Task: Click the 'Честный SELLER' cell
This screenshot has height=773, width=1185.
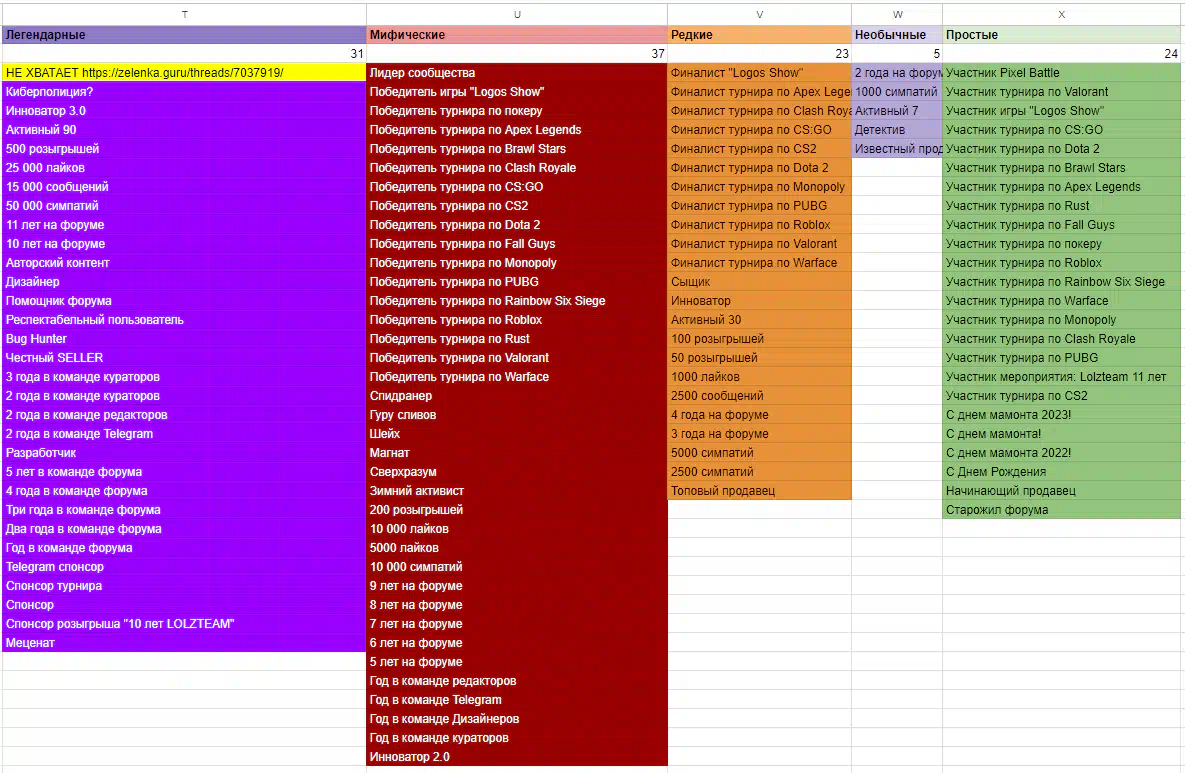Action: coord(184,357)
